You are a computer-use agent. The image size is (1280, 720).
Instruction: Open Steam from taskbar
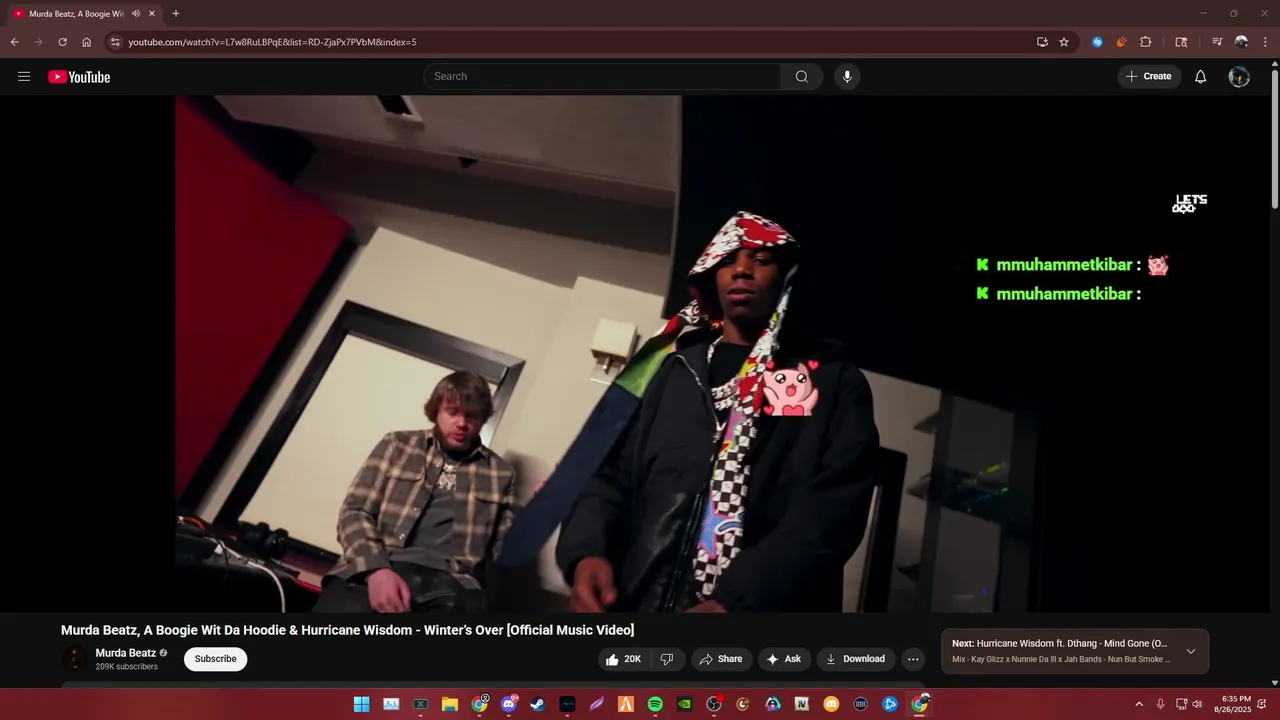point(538,704)
